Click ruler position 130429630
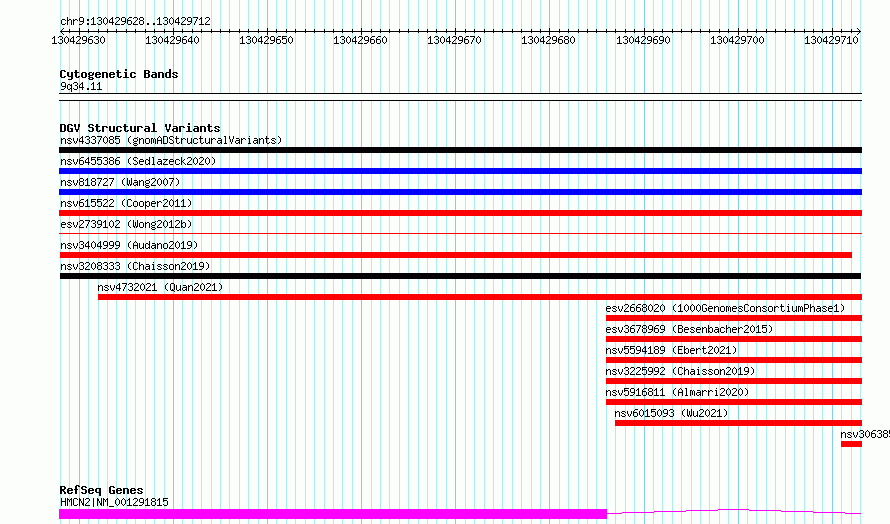Screen dimensions: 890x524 [x=78, y=40]
